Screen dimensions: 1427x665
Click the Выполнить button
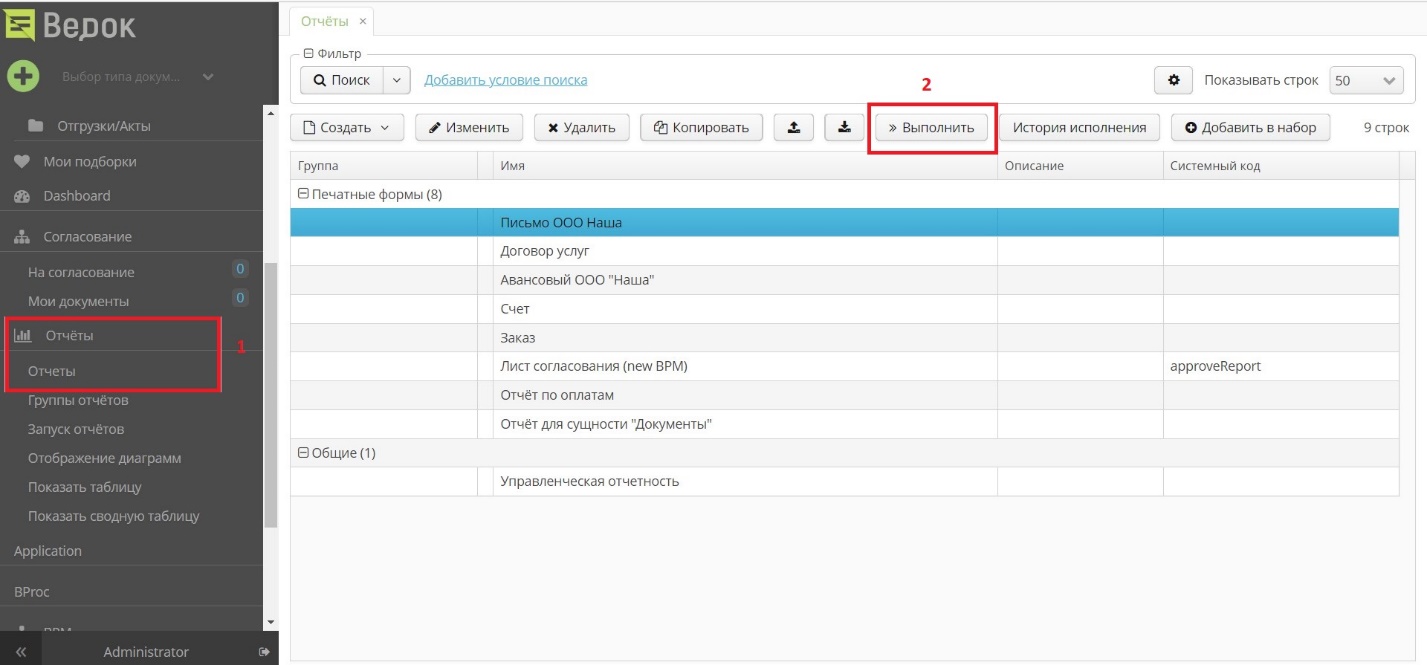tap(931, 128)
